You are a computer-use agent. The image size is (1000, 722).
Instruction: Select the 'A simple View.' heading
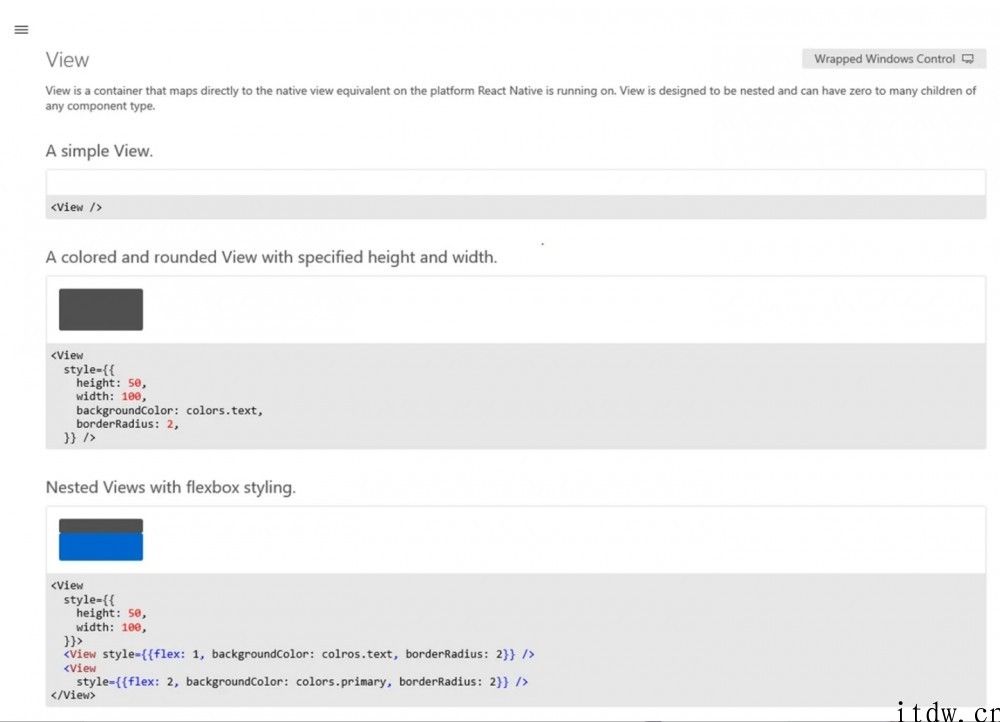click(99, 151)
